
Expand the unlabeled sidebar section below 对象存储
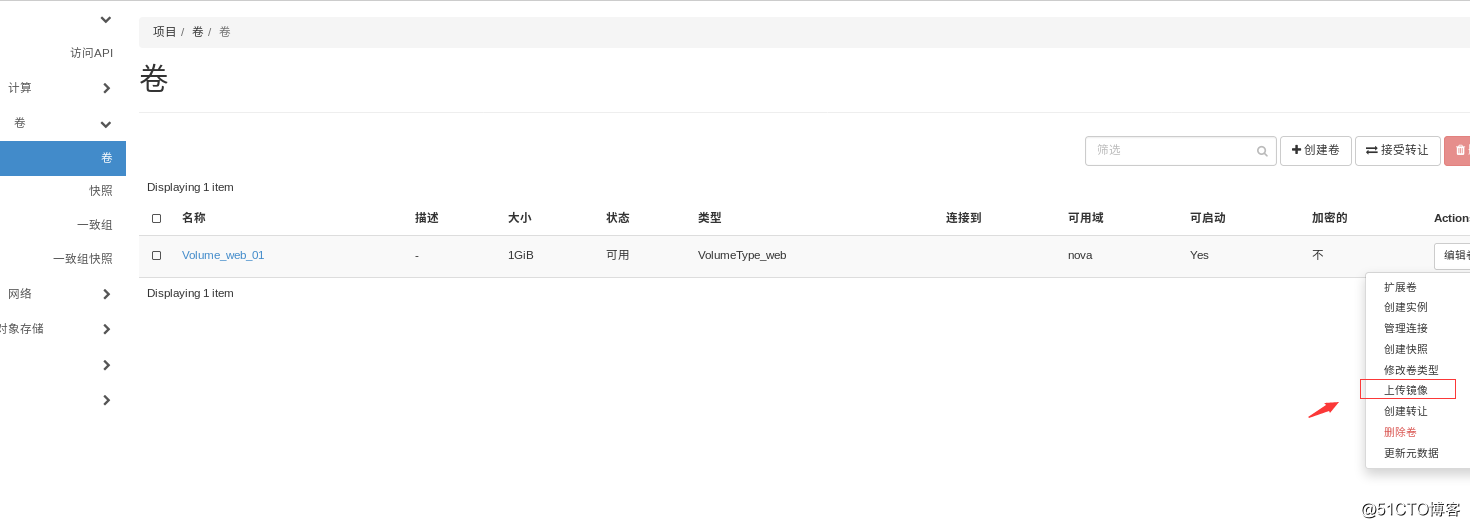[106, 365]
